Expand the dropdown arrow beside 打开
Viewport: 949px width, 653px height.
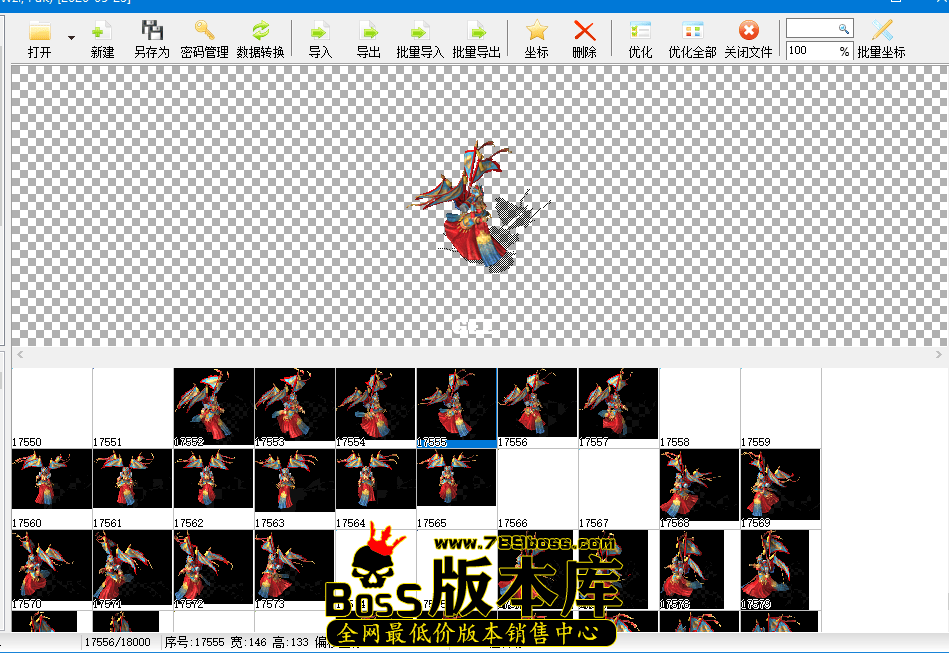coord(71,39)
